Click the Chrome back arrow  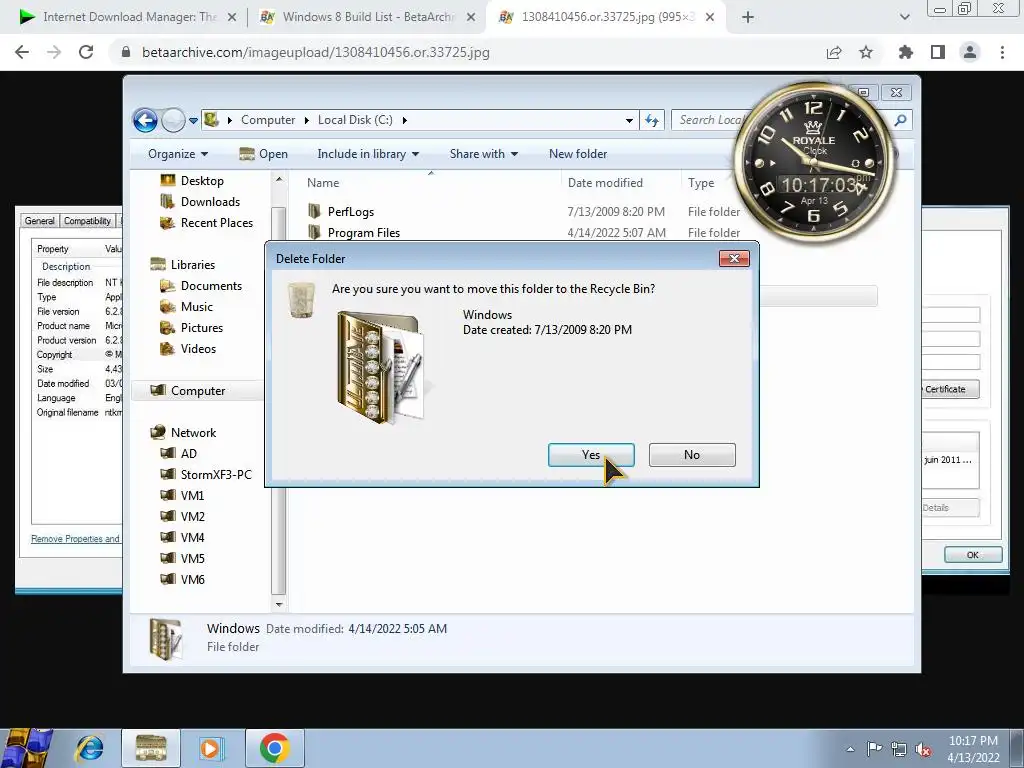coord(22,52)
